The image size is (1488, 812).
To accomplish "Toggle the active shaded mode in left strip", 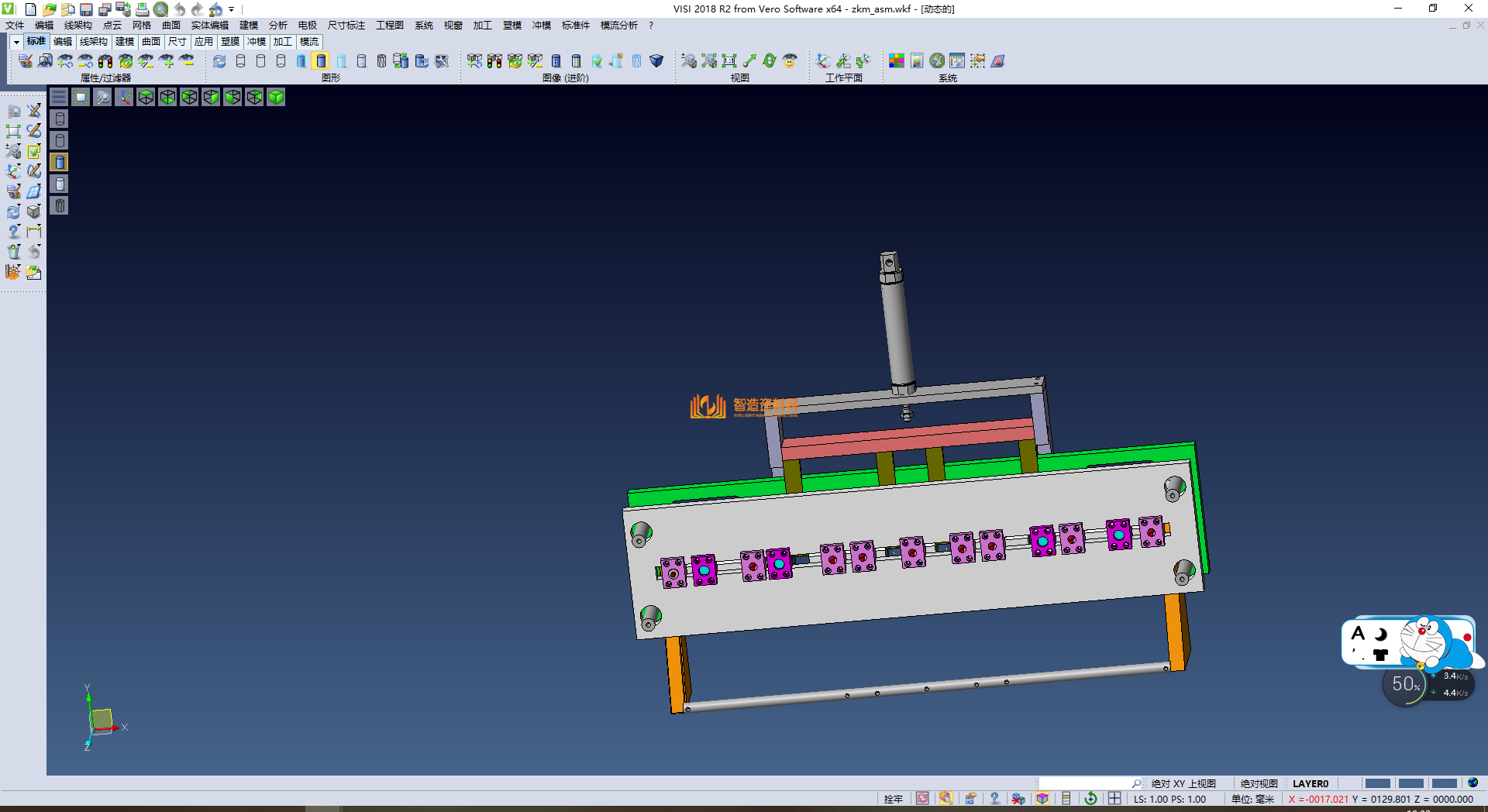I will (60, 162).
